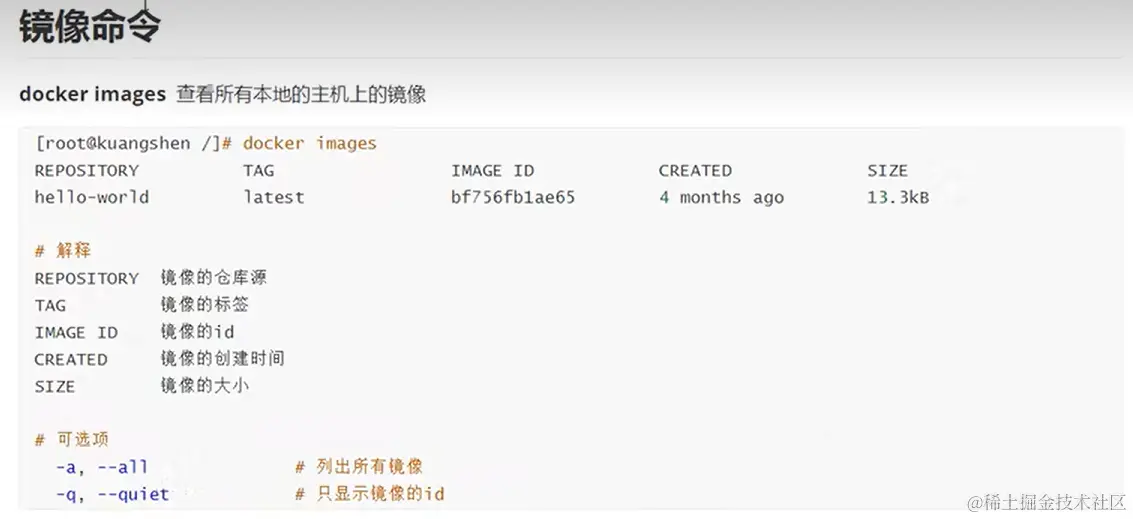Click the explanation 镜像的创建时间

pyautogui.click(x=223, y=359)
